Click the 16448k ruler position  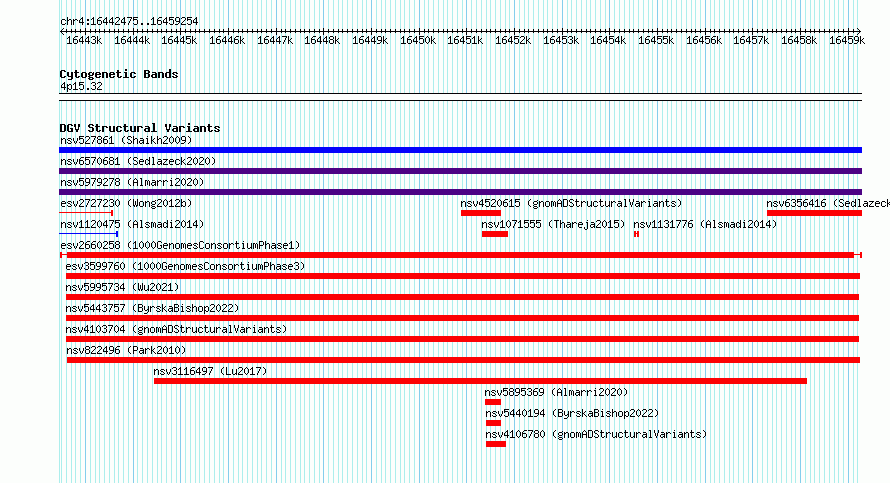tap(322, 40)
